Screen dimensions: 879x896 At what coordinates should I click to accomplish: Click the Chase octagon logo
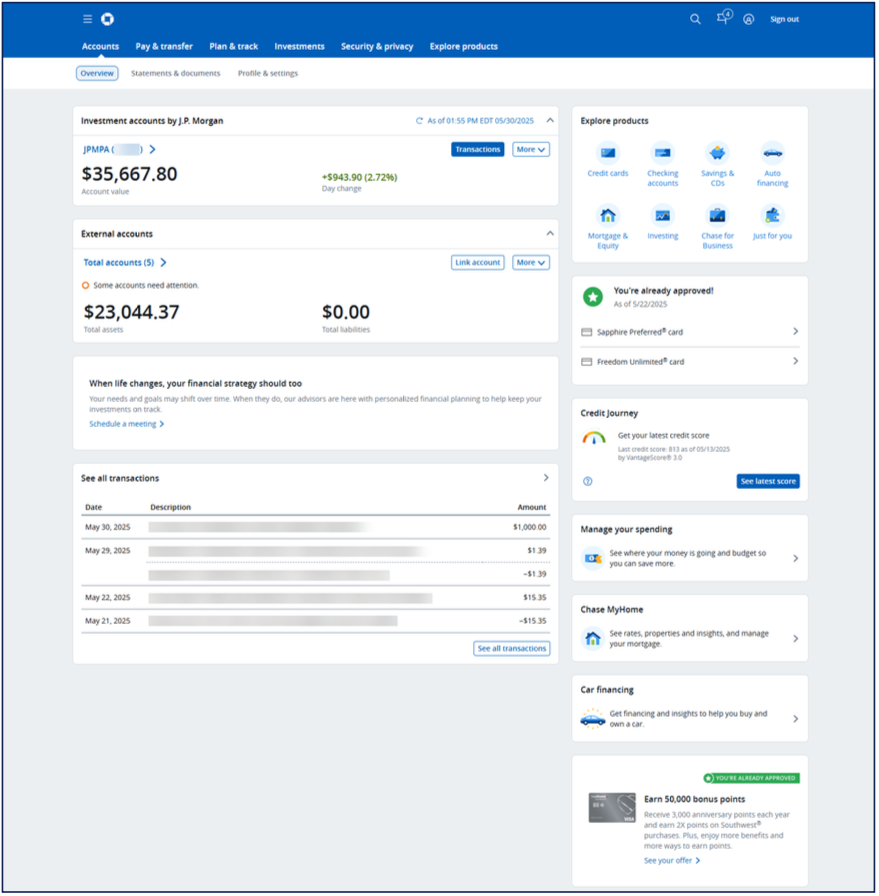point(107,19)
